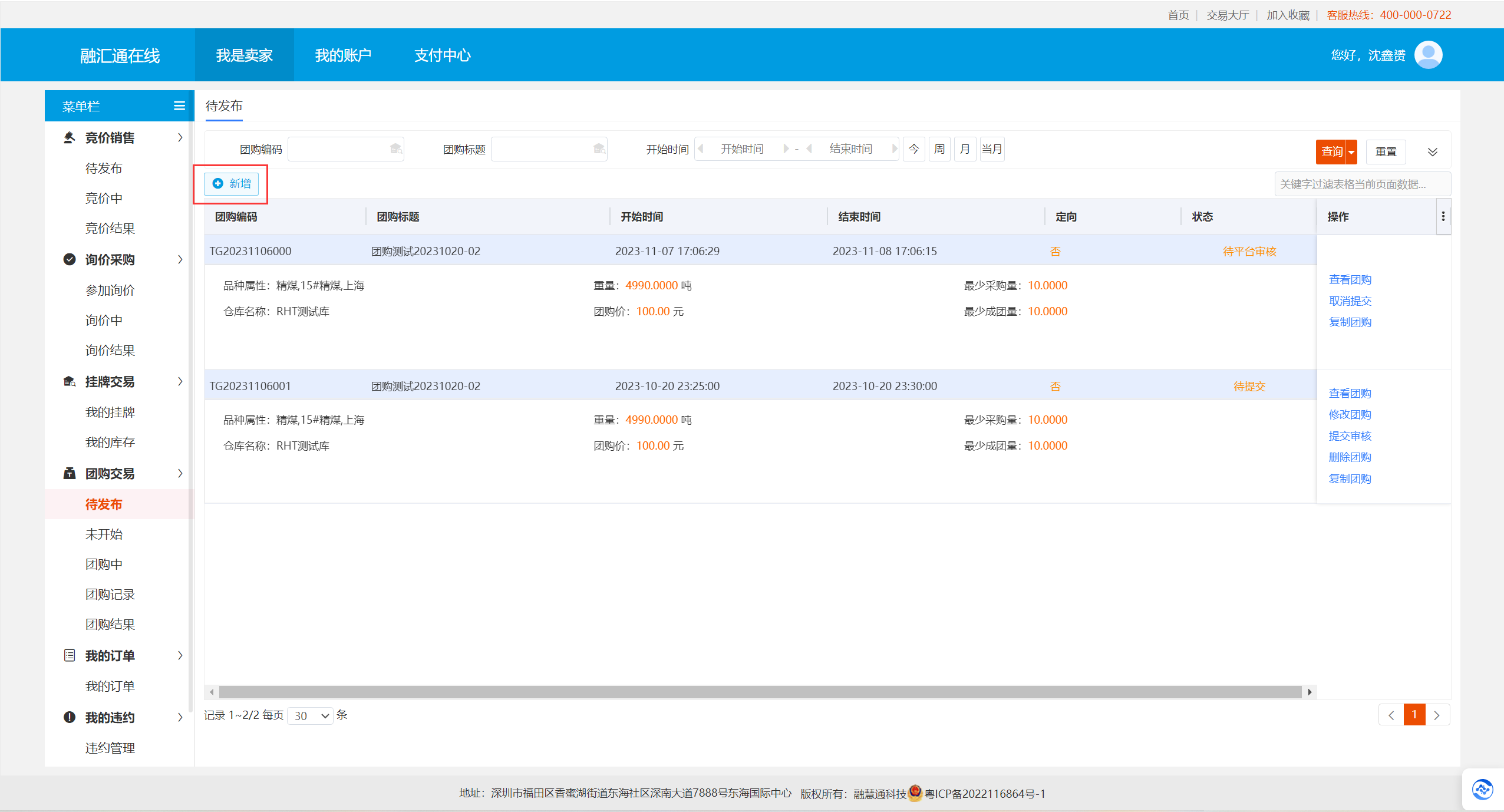1504x812 pixels.
Task: Click the 月 date shortcut
Action: click(x=965, y=148)
